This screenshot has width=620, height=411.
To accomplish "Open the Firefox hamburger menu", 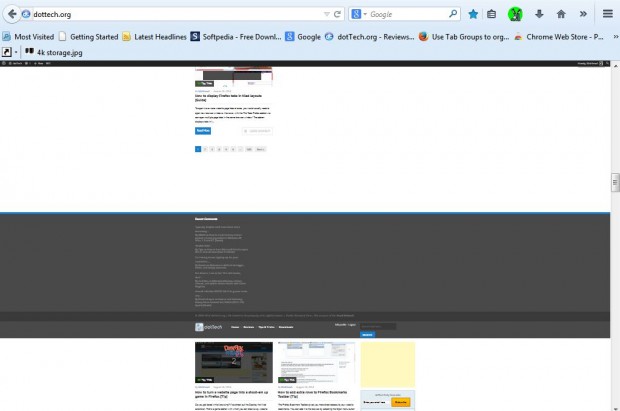I will pyautogui.click(x=608, y=14).
